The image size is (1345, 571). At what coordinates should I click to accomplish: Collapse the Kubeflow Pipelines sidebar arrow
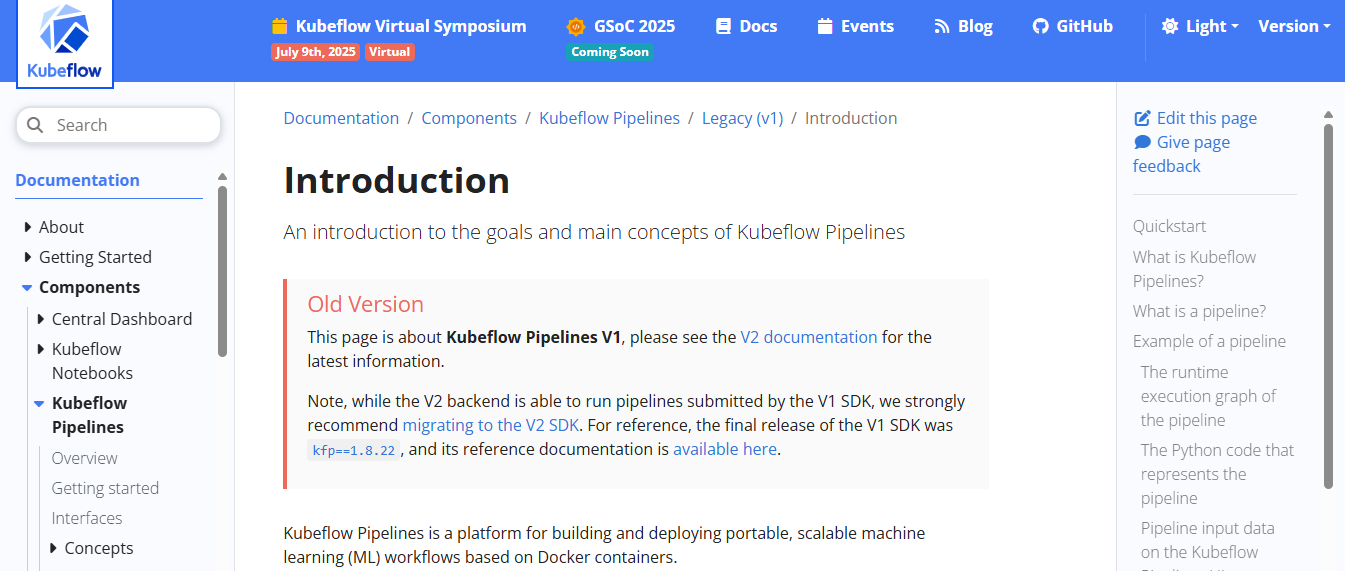(x=39, y=403)
